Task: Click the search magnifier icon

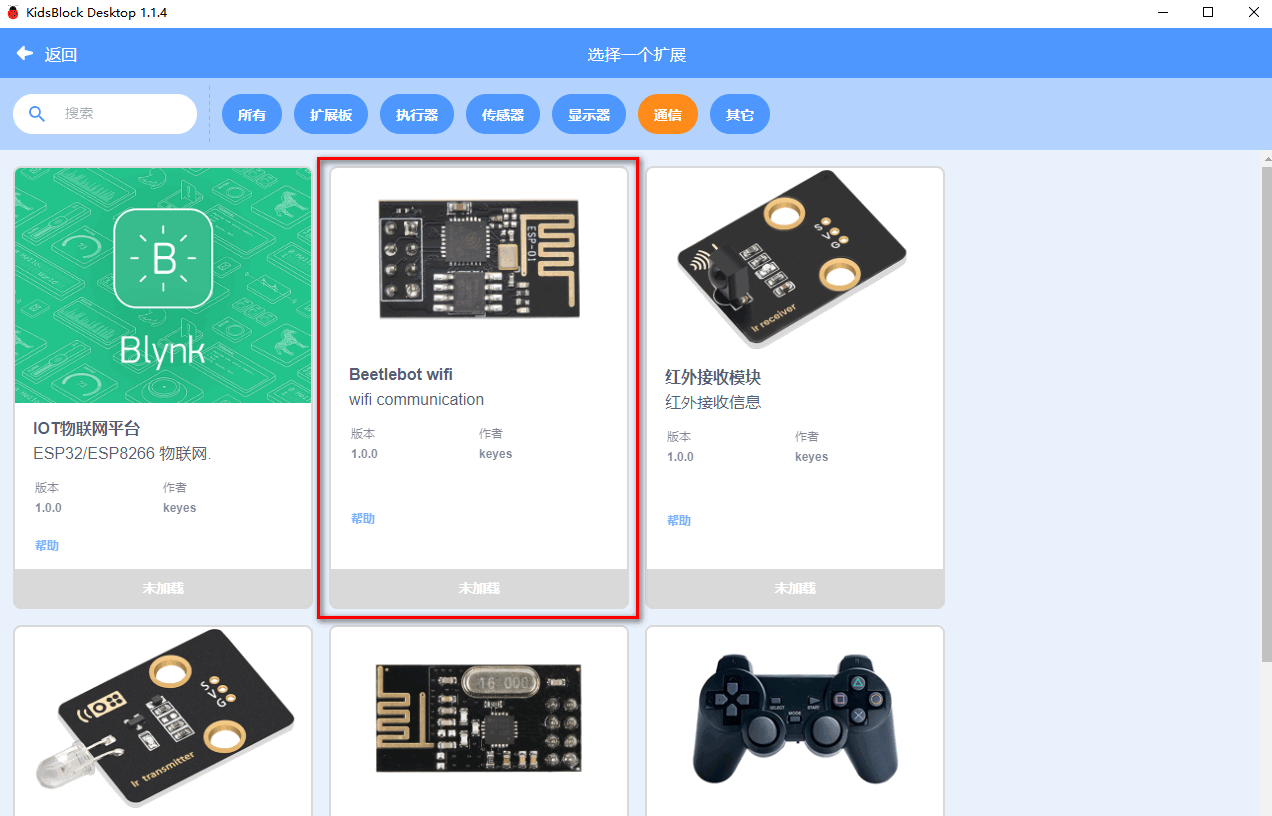Action: click(37, 114)
